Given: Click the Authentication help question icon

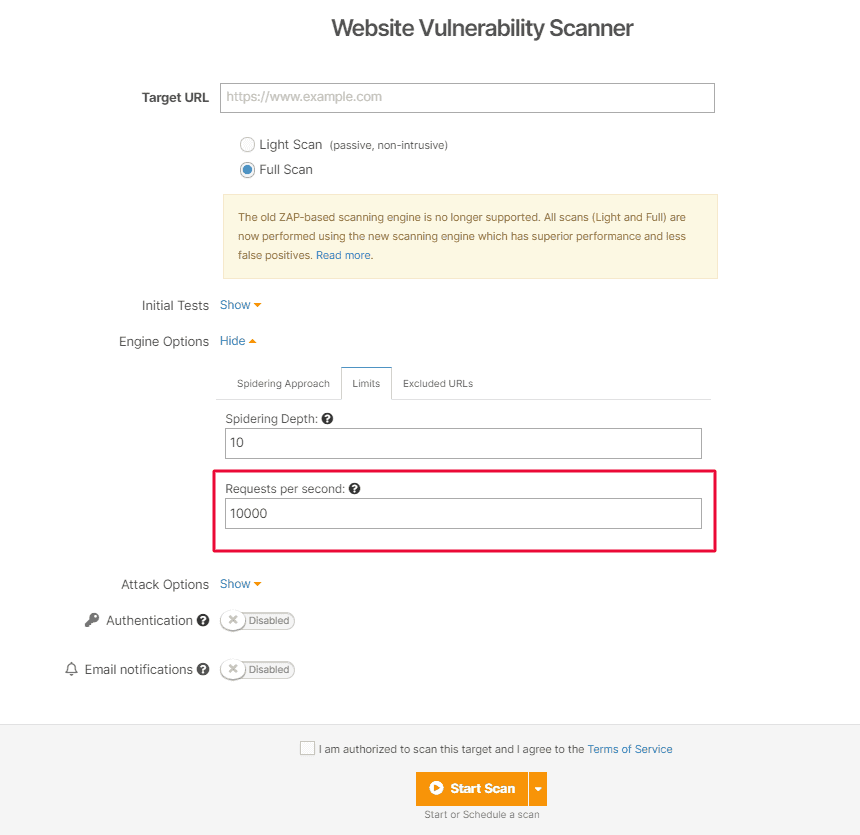Looking at the screenshot, I should click(203, 621).
